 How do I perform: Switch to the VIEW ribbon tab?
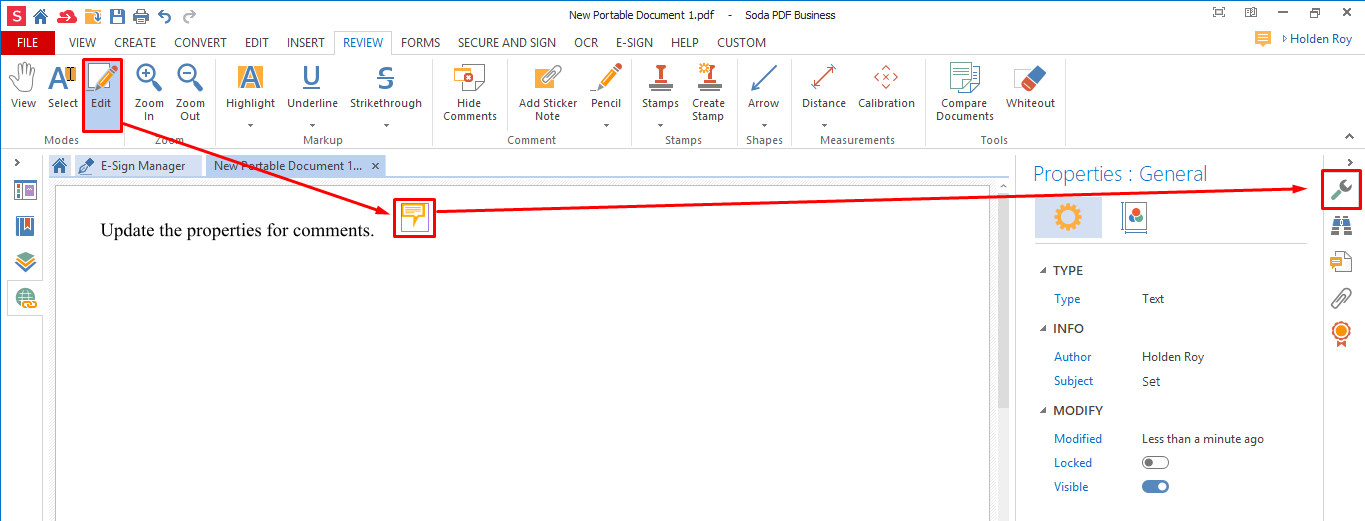(x=82, y=43)
